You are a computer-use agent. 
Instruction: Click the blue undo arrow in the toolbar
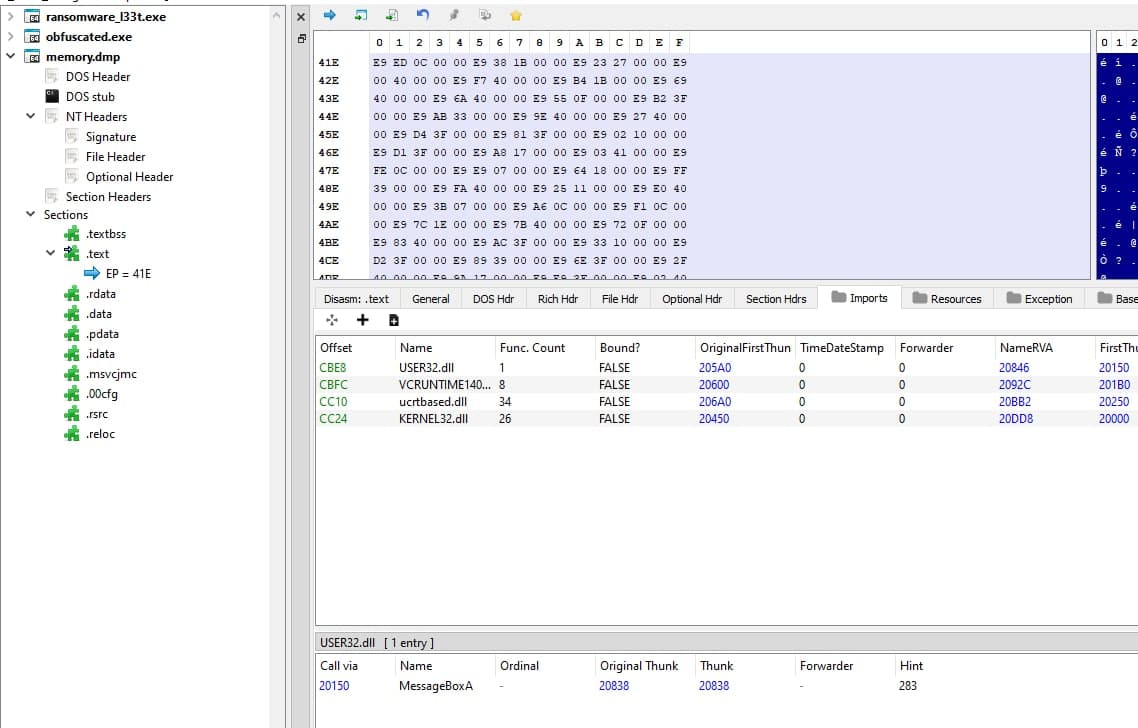[x=423, y=15]
